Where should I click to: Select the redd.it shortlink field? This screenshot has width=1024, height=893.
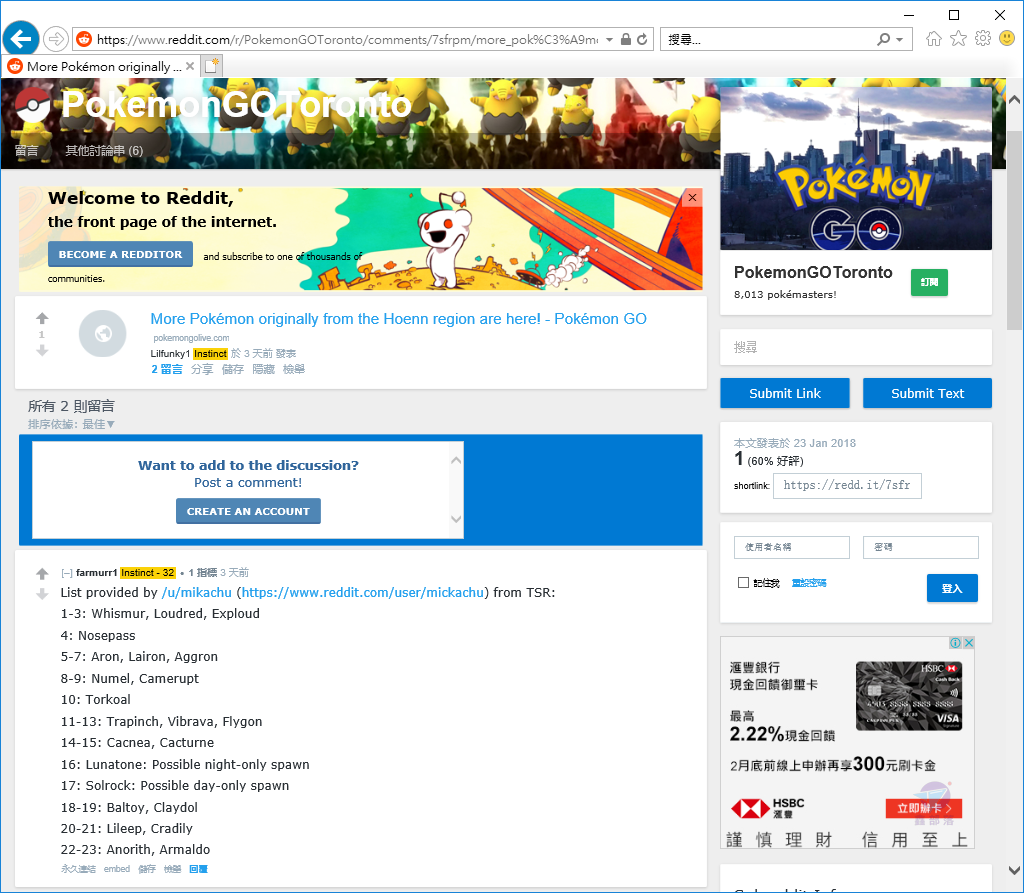pos(847,485)
